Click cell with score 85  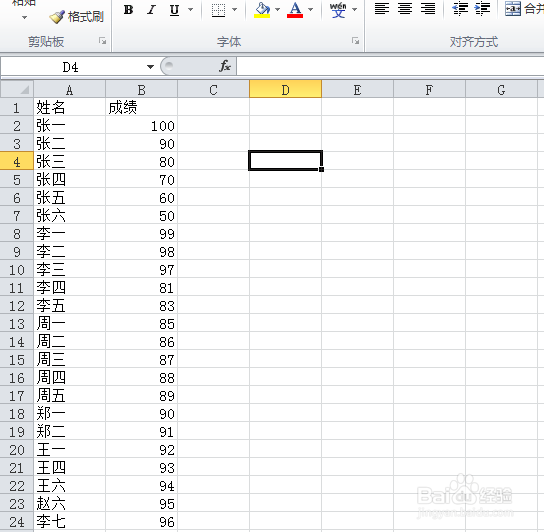(141, 323)
